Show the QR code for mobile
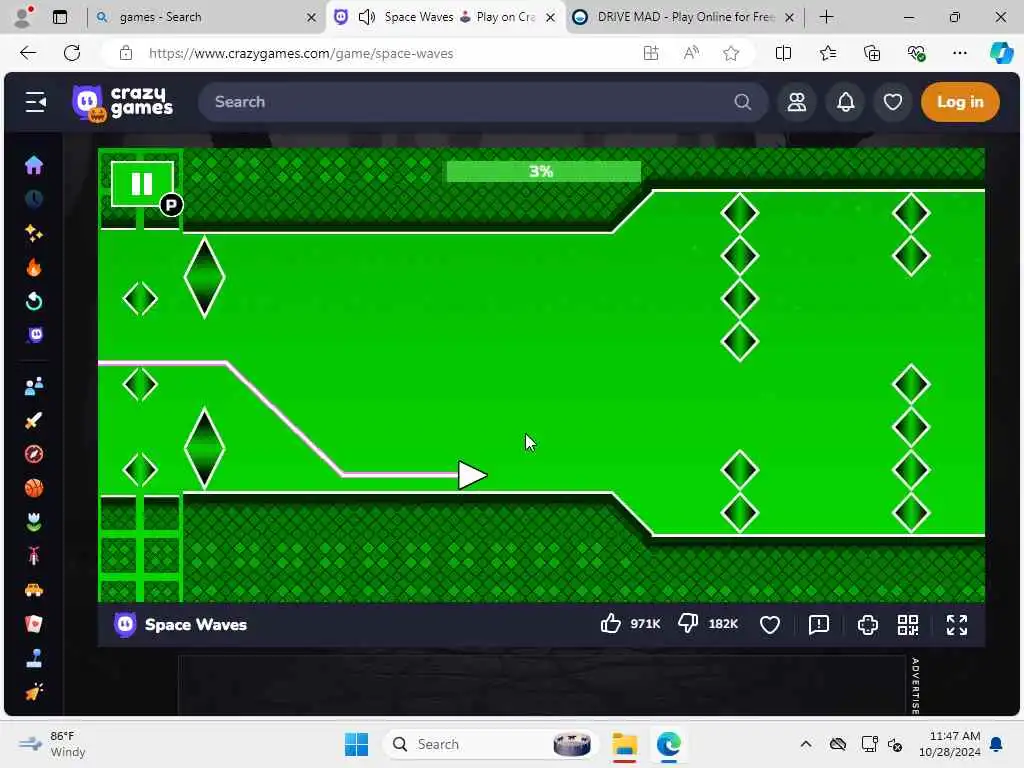The image size is (1024, 768). 908,625
